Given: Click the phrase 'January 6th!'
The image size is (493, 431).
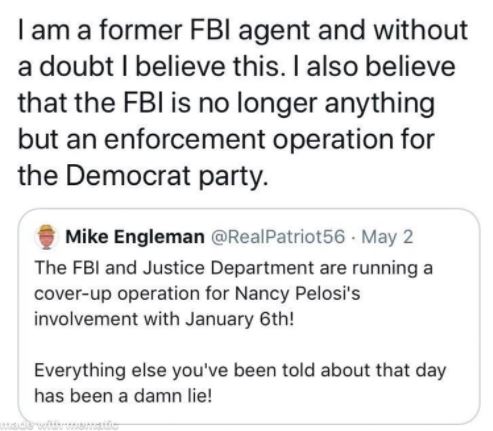Looking at the screenshot, I should [x=240, y=319].
